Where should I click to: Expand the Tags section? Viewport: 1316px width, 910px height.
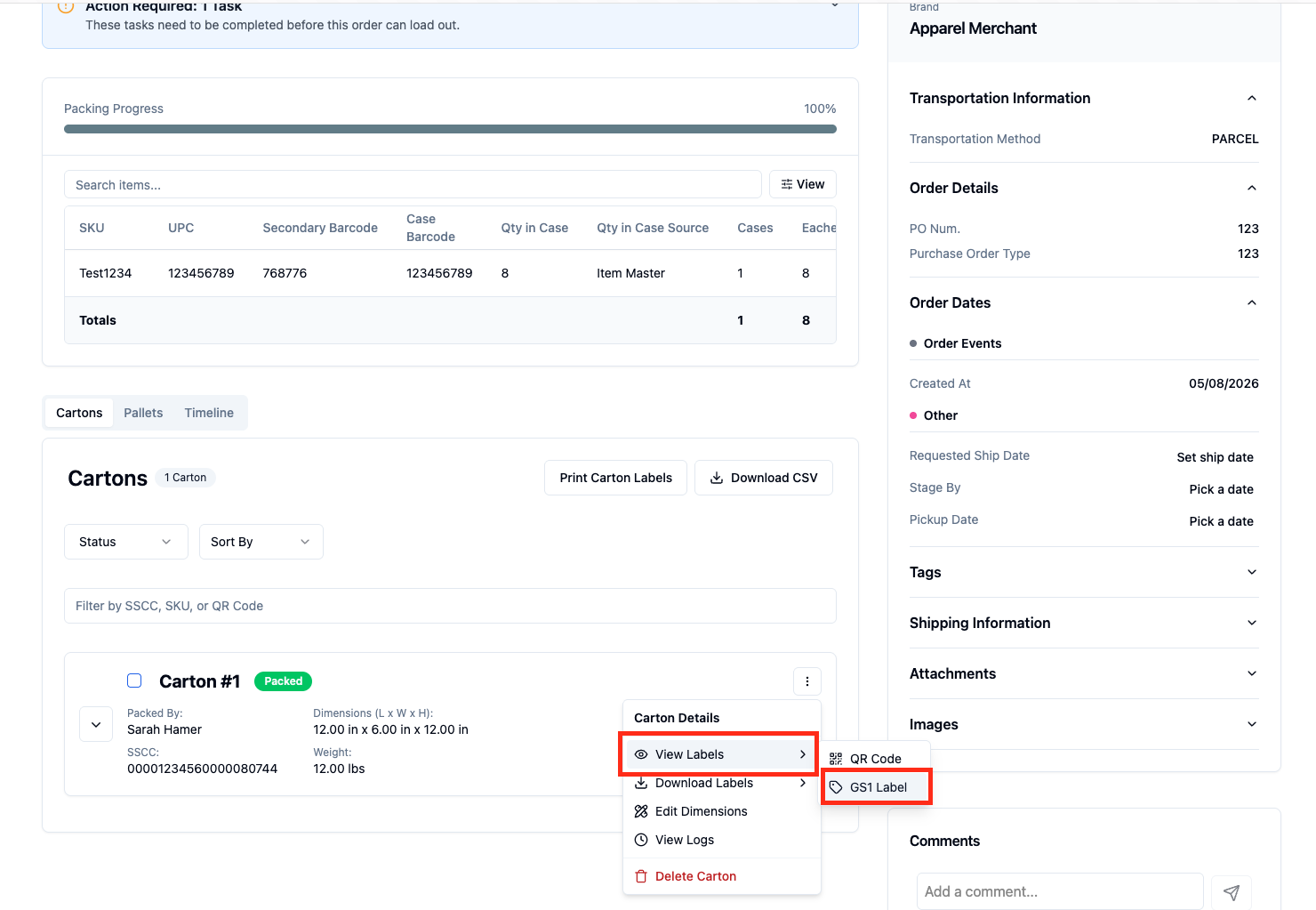click(x=1252, y=572)
